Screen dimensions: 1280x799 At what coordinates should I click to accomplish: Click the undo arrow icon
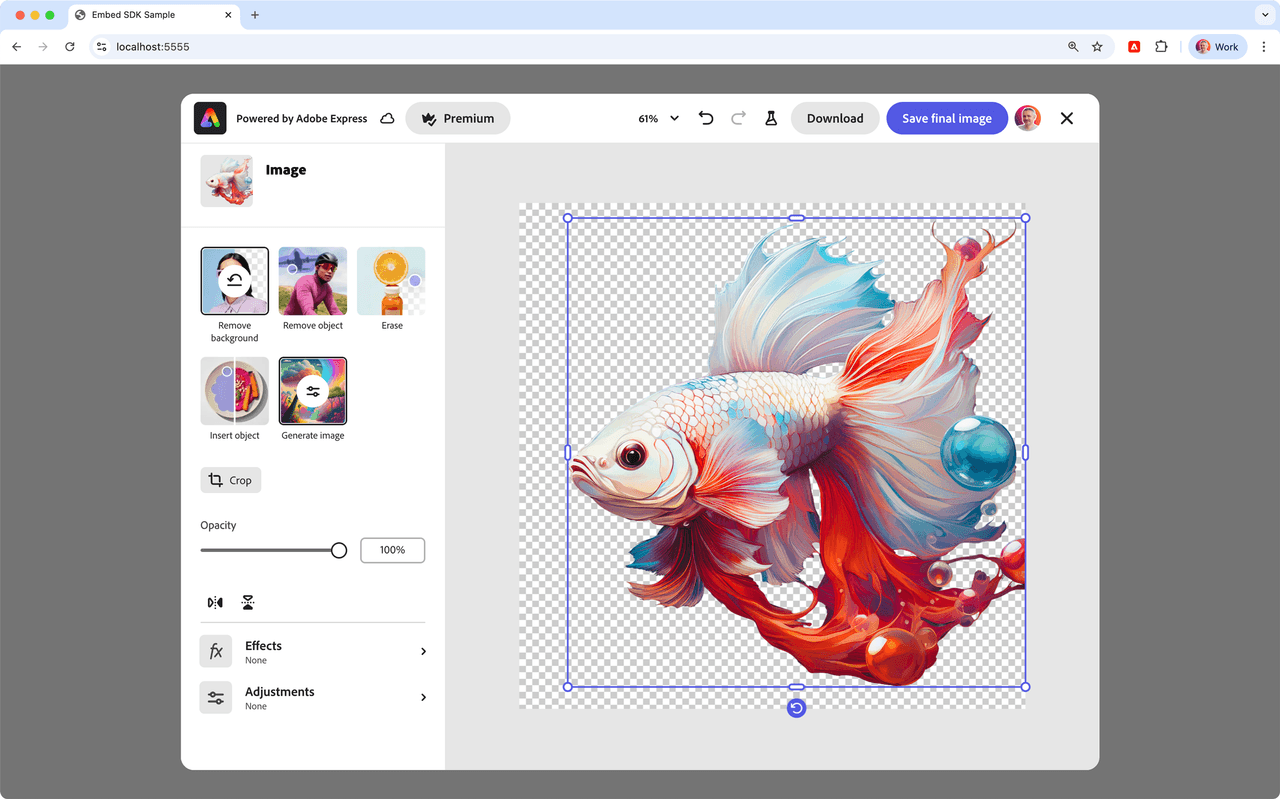coord(706,118)
